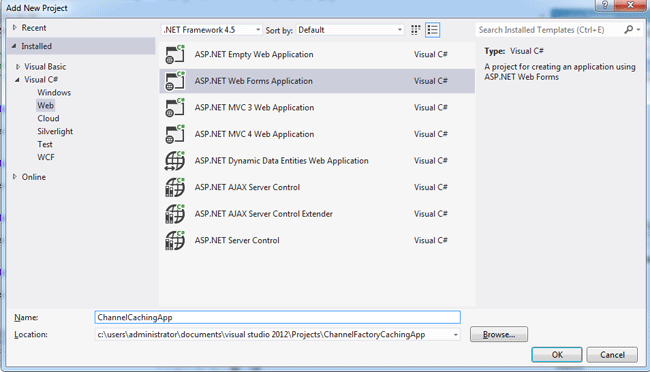The image size is (650, 372).
Task: Expand the Recent node
Action: tap(15, 27)
